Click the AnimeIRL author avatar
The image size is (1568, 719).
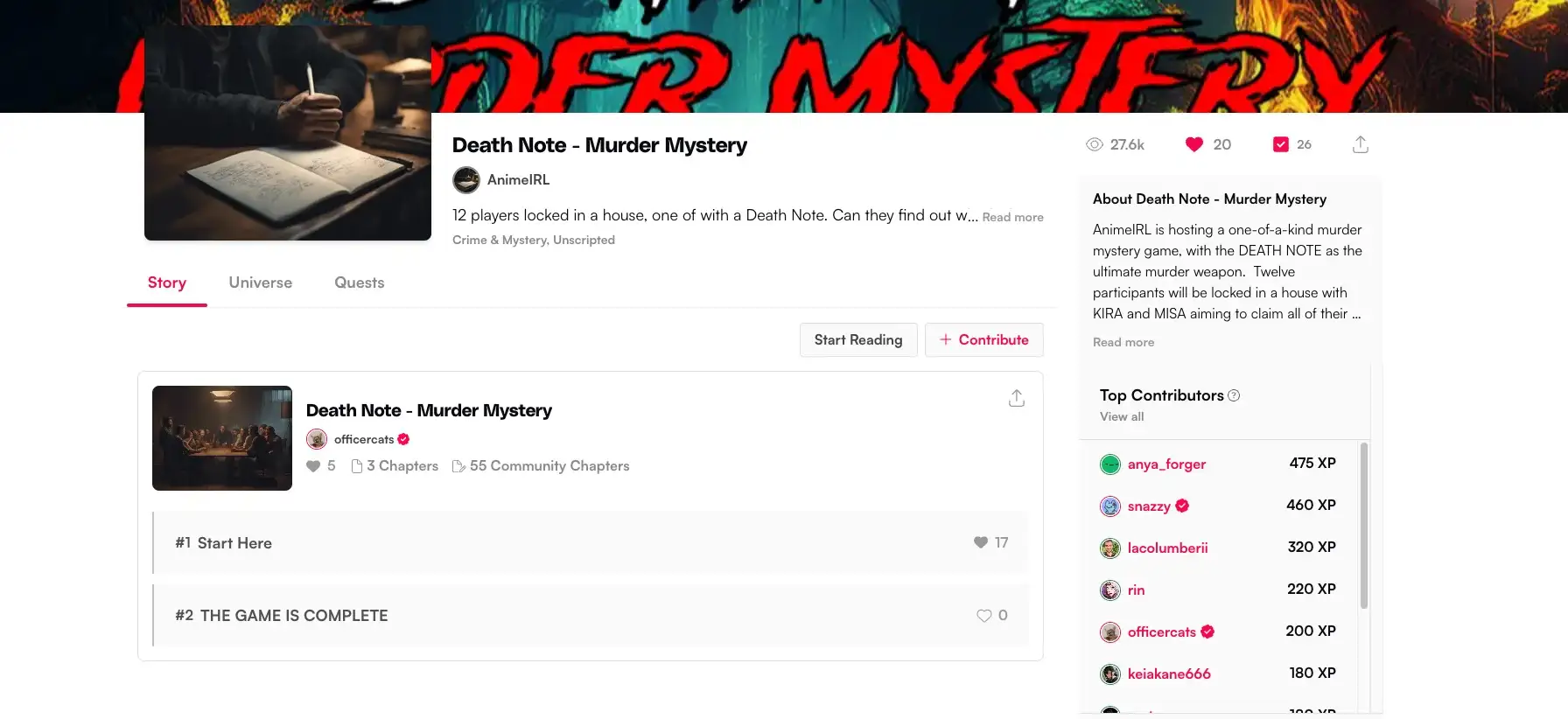(x=466, y=180)
